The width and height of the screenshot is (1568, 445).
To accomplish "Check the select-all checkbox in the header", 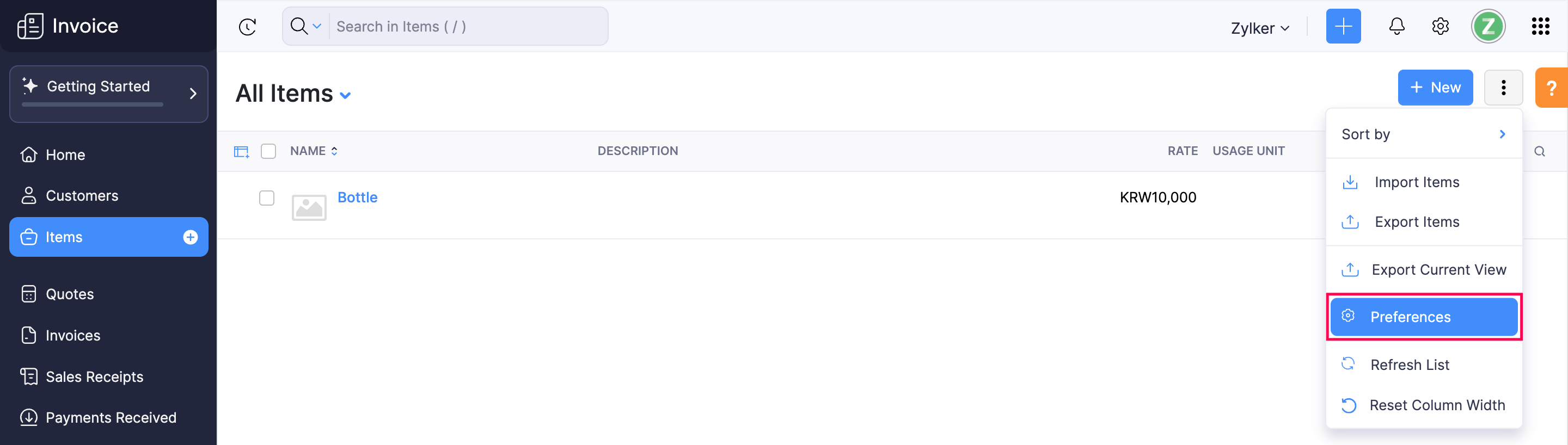I will pos(268,151).
